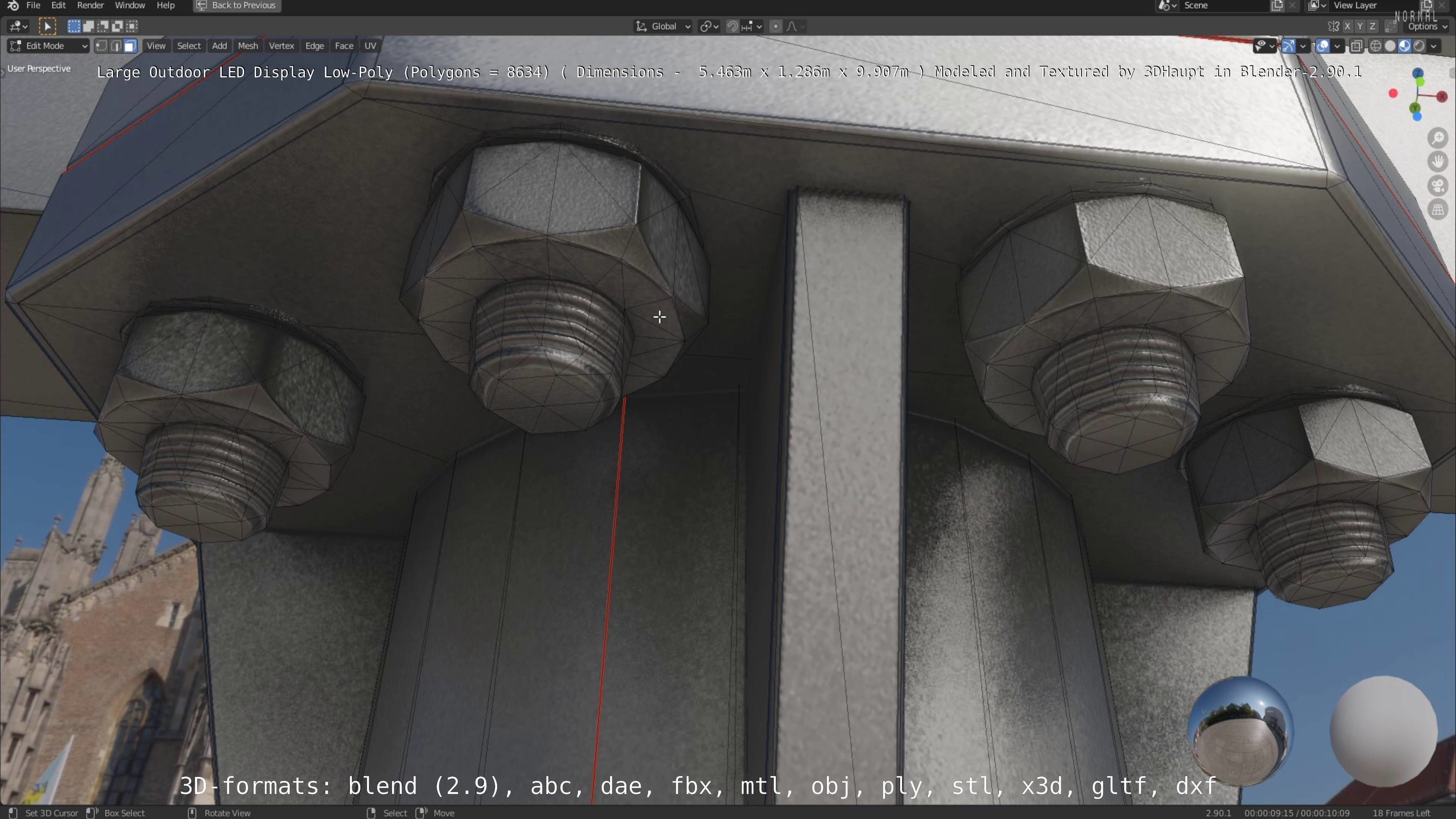Toggle X-ray mode button

(1357, 46)
